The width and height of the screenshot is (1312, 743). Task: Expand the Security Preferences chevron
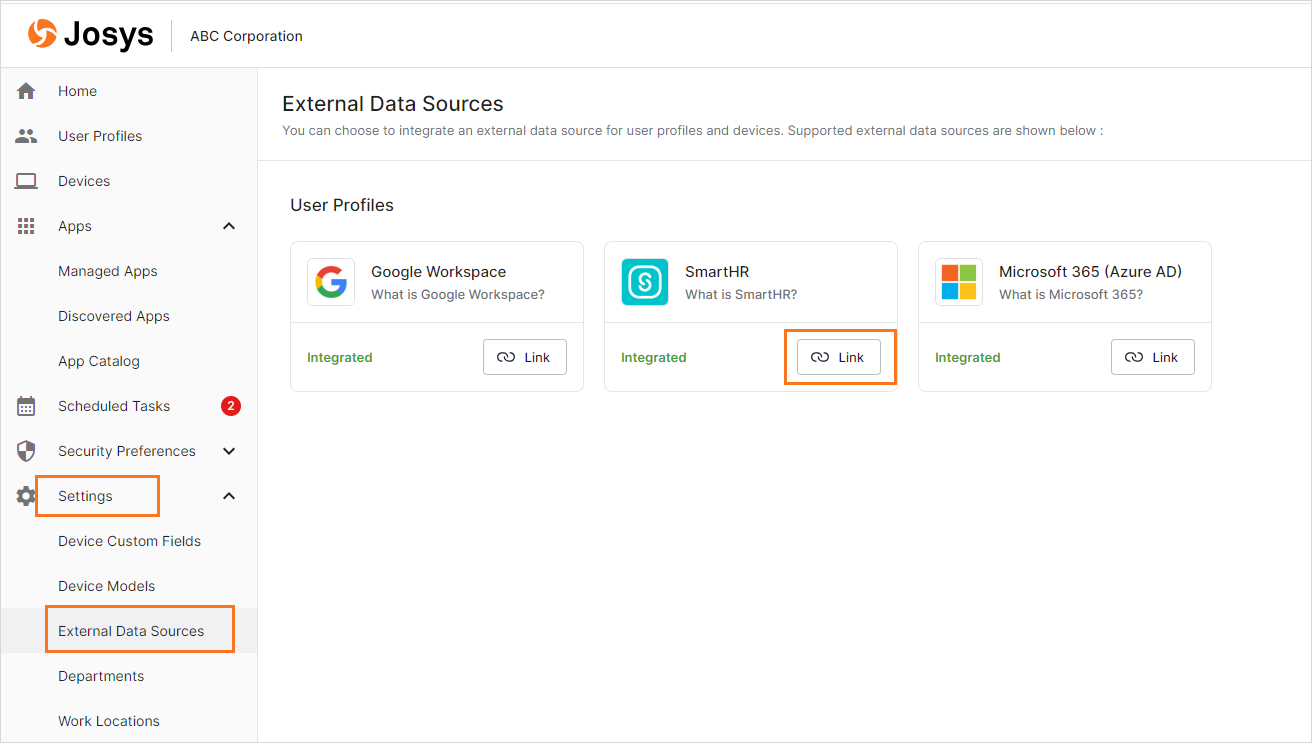(x=229, y=451)
